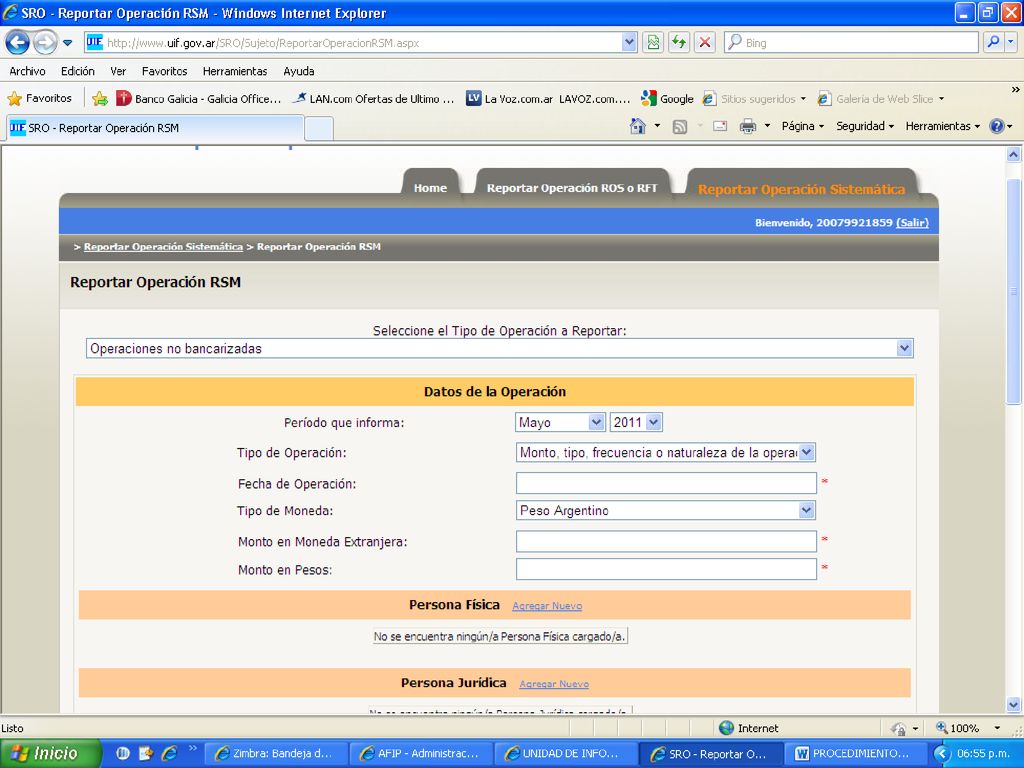
Task: Click Internet Explorer quick launch icon
Action: 169,753
